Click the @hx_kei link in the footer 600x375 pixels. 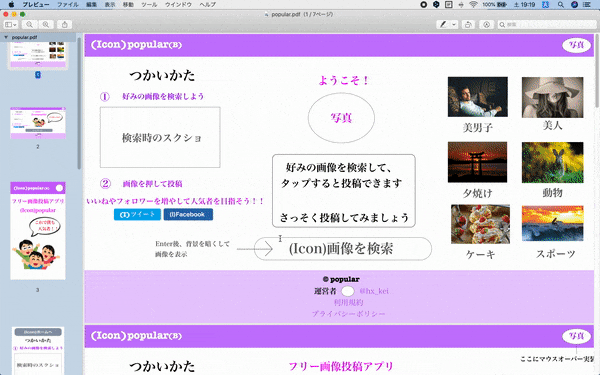(374, 291)
